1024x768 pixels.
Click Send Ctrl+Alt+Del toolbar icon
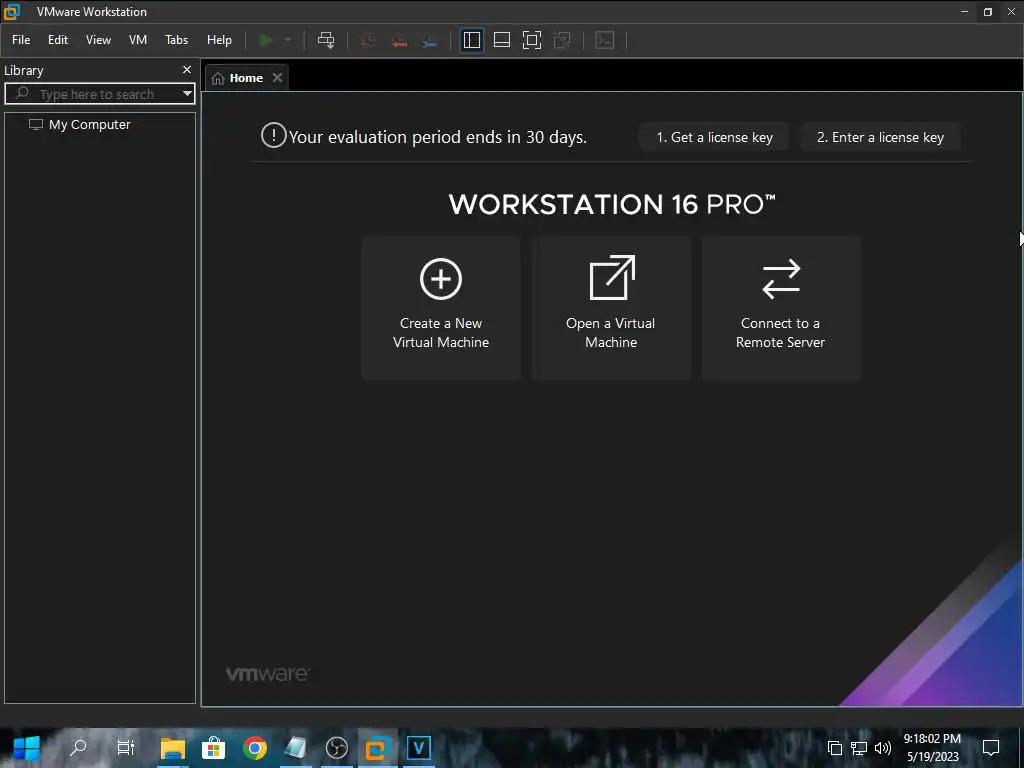(326, 40)
